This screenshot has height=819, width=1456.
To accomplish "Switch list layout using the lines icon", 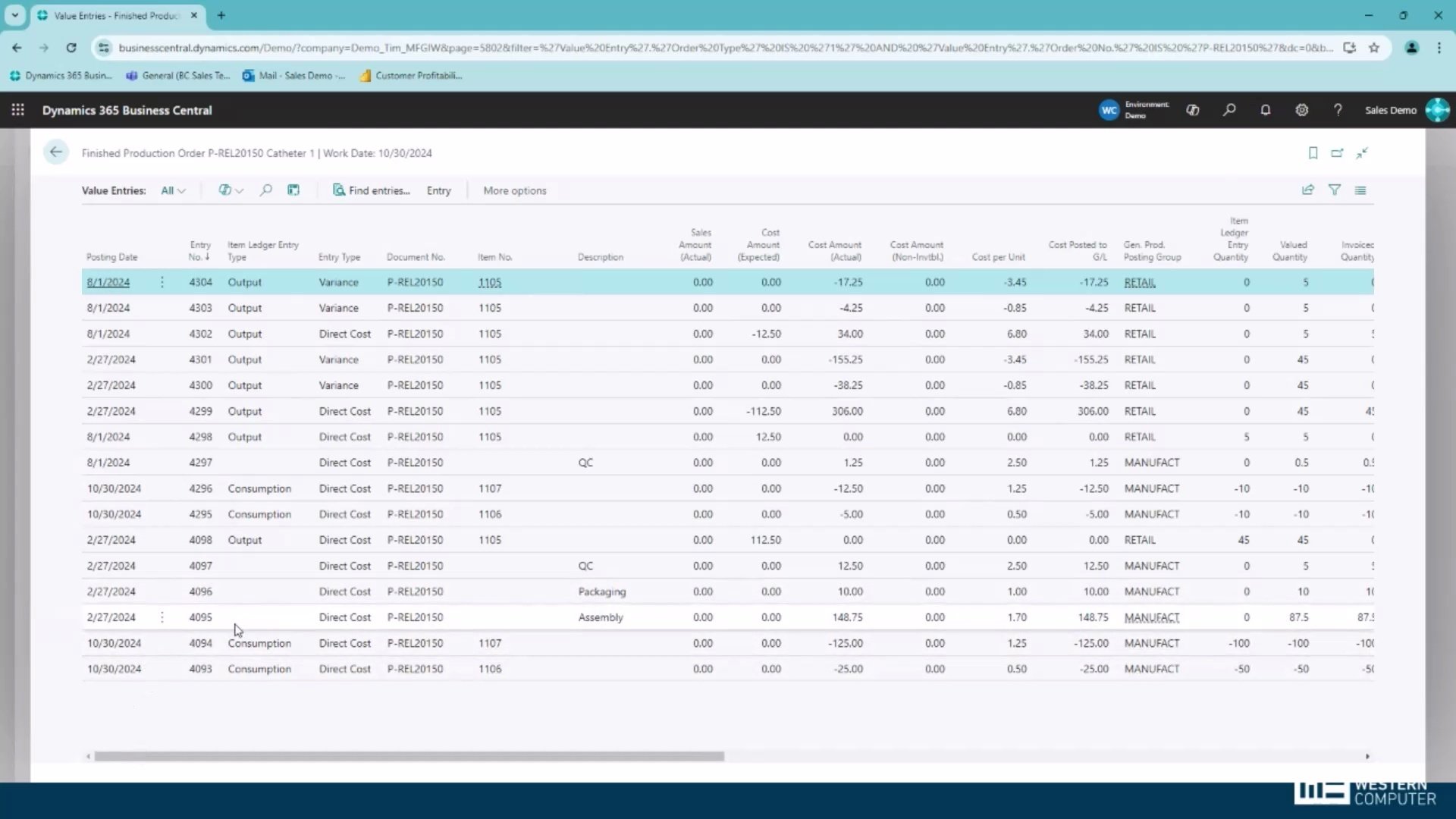I will point(1360,190).
